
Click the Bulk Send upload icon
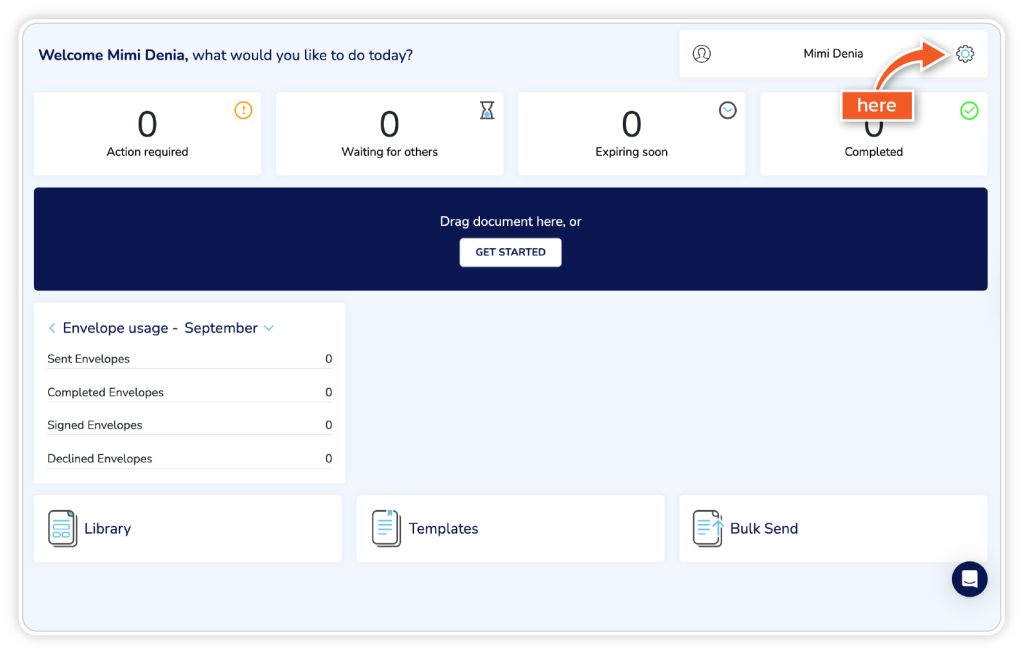709,528
